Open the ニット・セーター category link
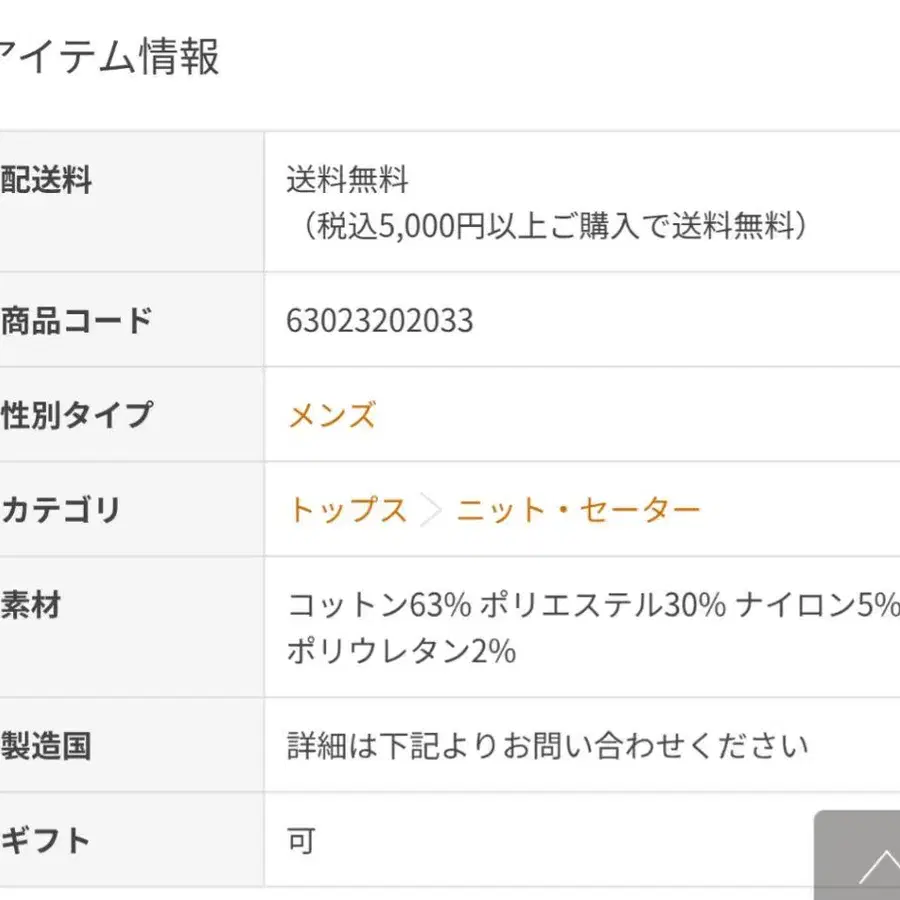Image resolution: width=900 pixels, height=900 pixels. [x=578, y=510]
